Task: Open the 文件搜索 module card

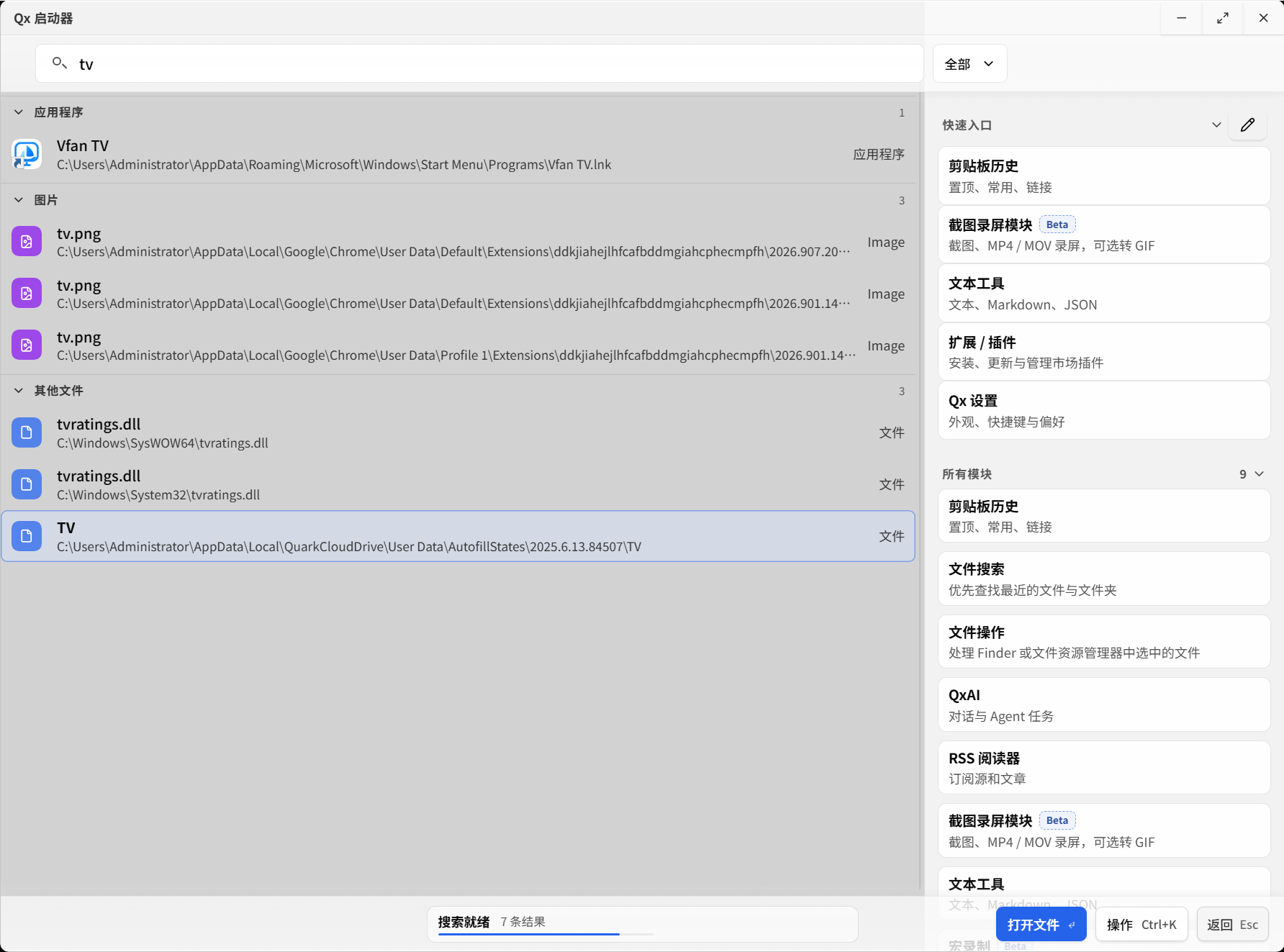Action: (x=1104, y=579)
